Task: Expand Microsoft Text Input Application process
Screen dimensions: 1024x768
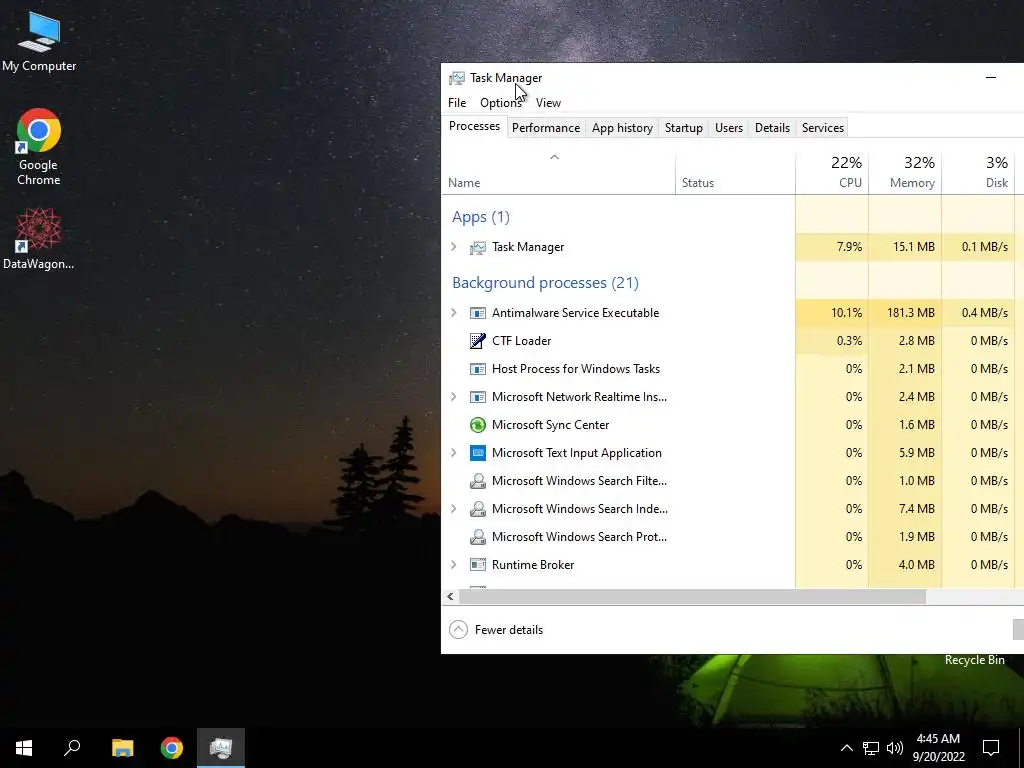Action: (454, 453)
